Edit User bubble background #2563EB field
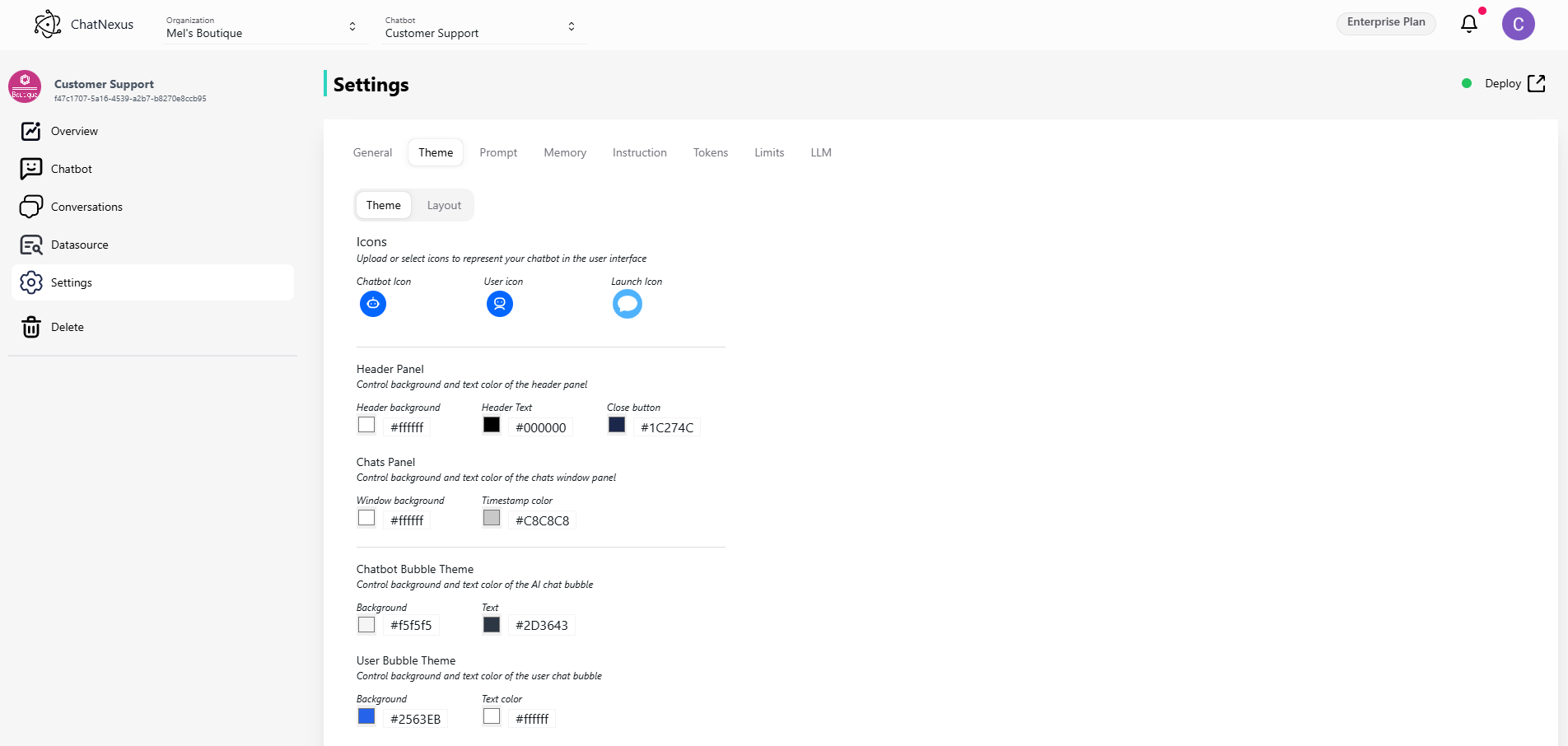 click(416, 719)
